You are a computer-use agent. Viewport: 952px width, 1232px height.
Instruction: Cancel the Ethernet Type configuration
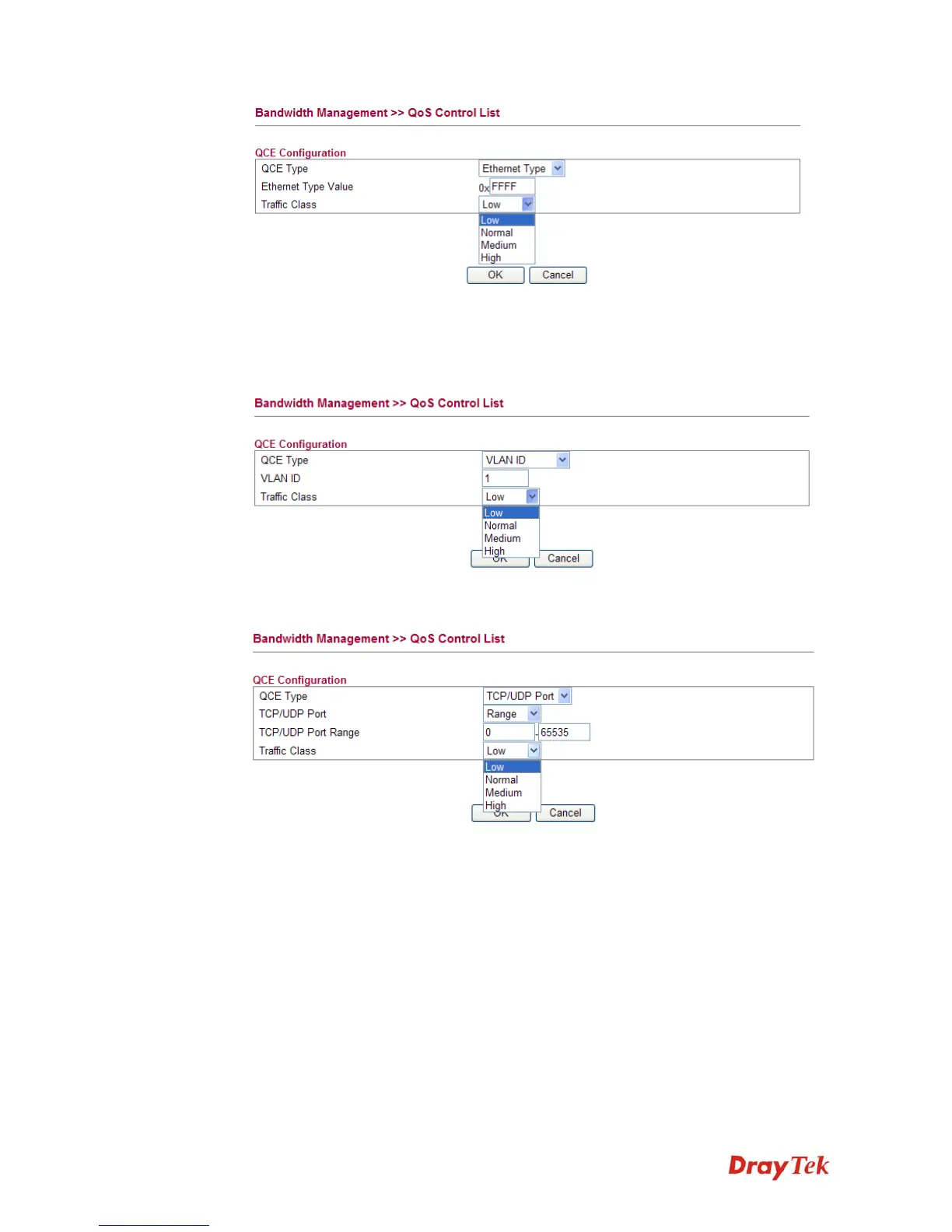click(x=558, y=275)
